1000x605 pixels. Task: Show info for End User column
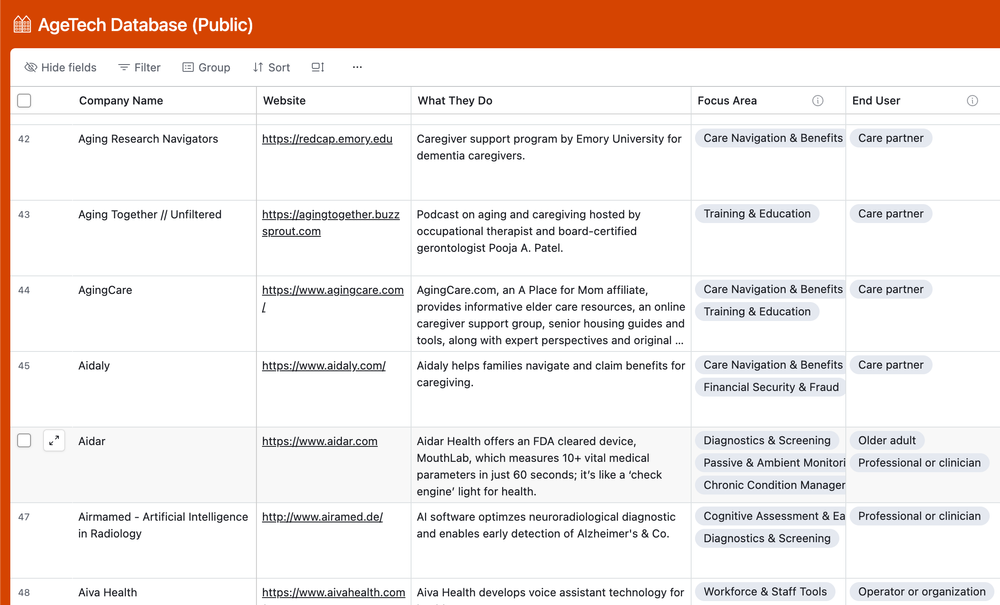pyautogui.click(x=972, y=101)
